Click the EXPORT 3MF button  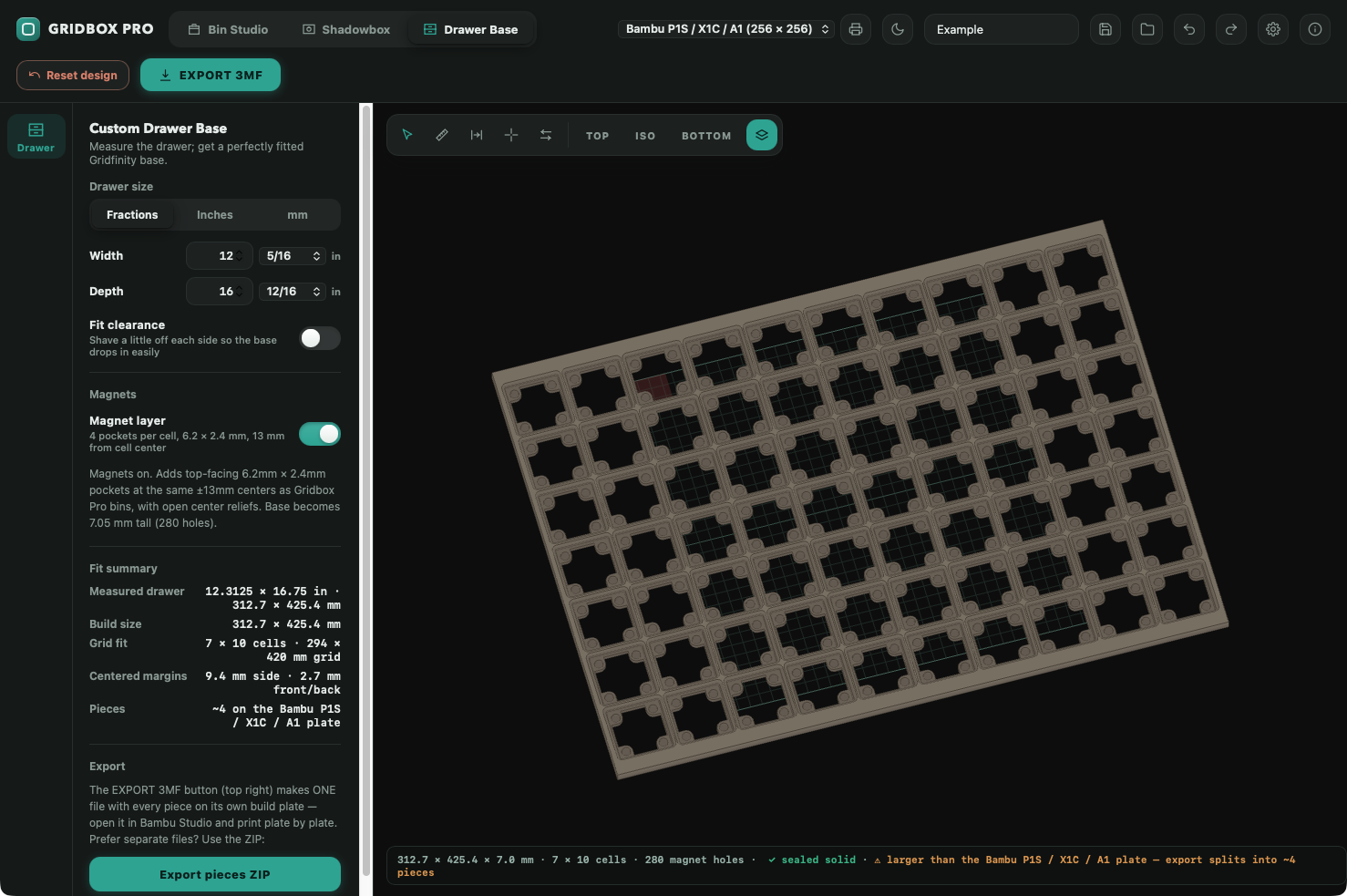tap(211, 75)
